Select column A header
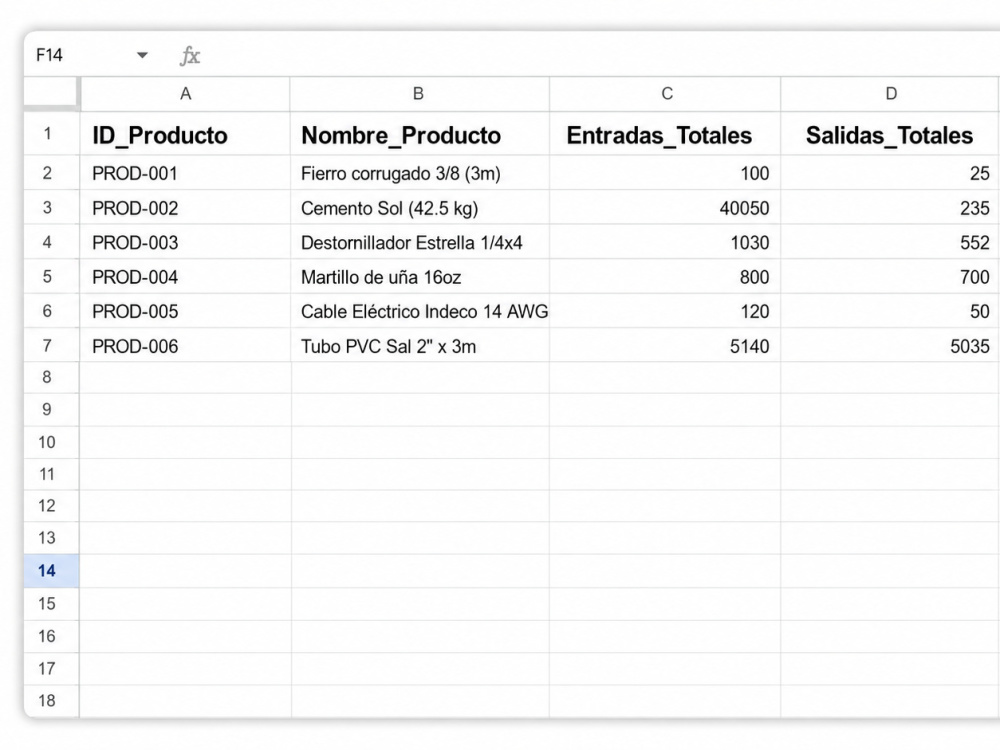 (185, 94)
